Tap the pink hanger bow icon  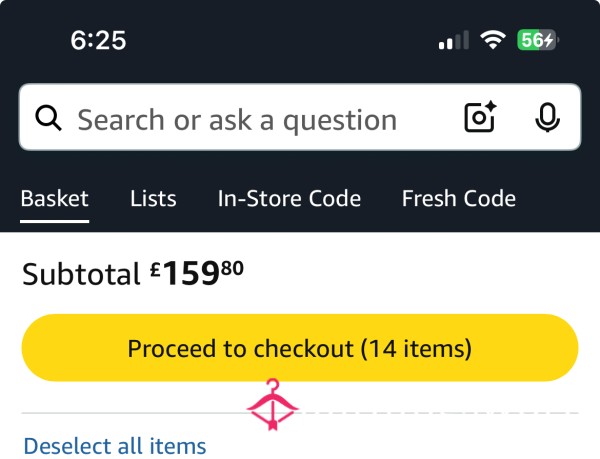tap(272, 405)
